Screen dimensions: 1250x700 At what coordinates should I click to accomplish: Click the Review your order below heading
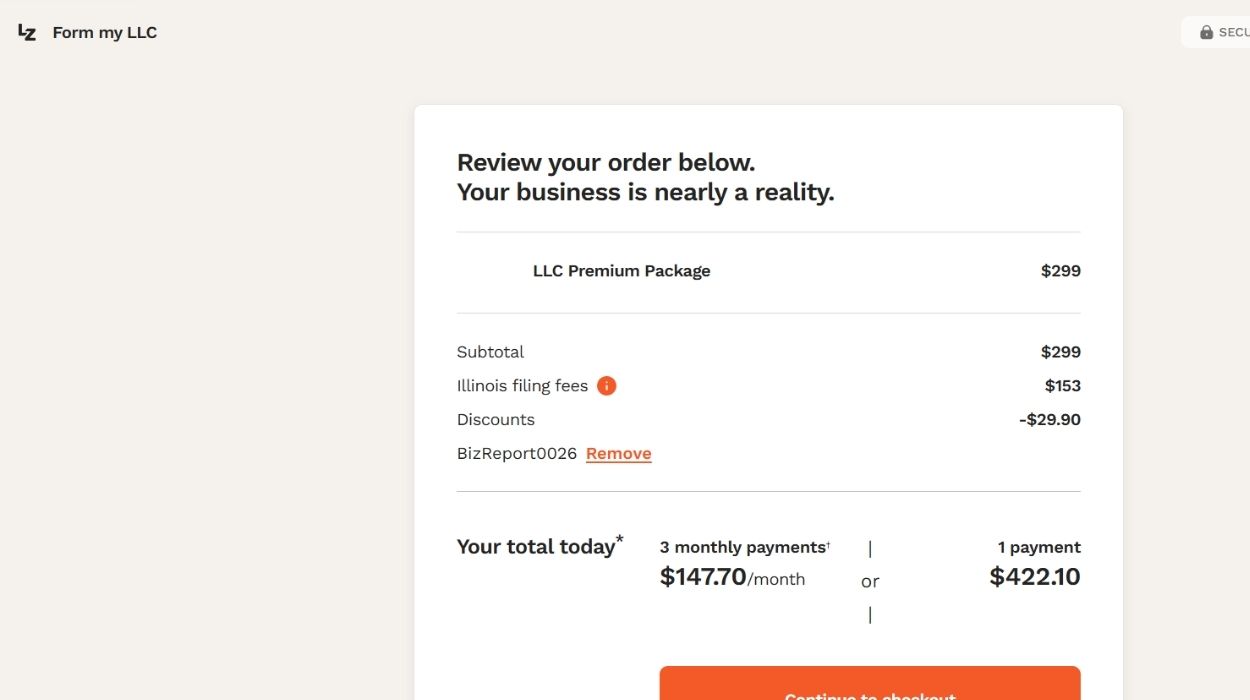coord(606,162)
